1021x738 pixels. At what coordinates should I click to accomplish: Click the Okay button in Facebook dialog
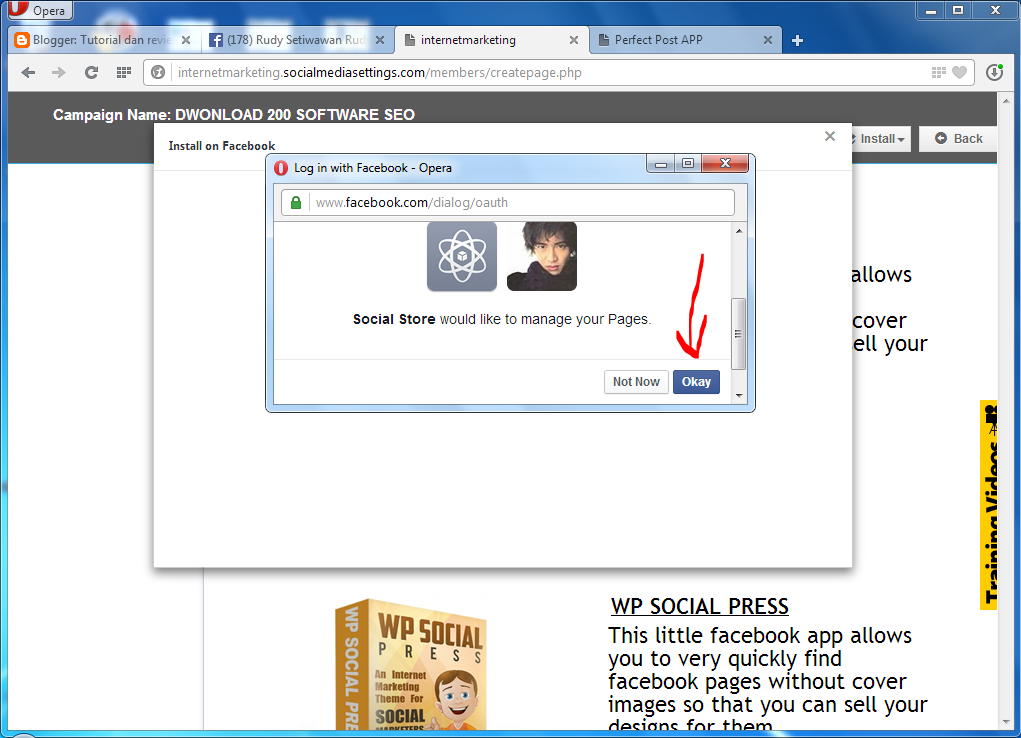click(696, 382)
